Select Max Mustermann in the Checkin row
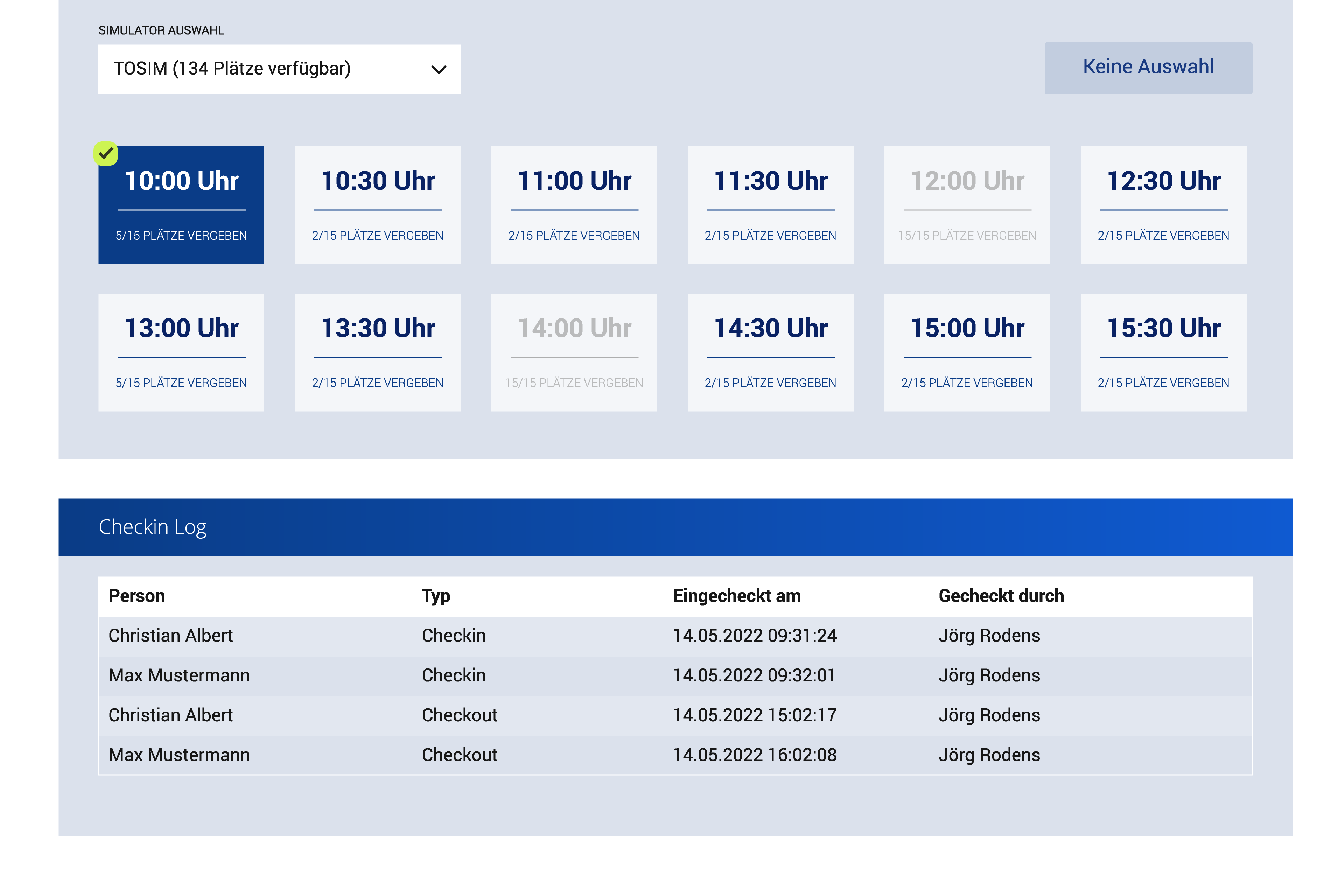1344x896 pixels. (x=179, y=675)
